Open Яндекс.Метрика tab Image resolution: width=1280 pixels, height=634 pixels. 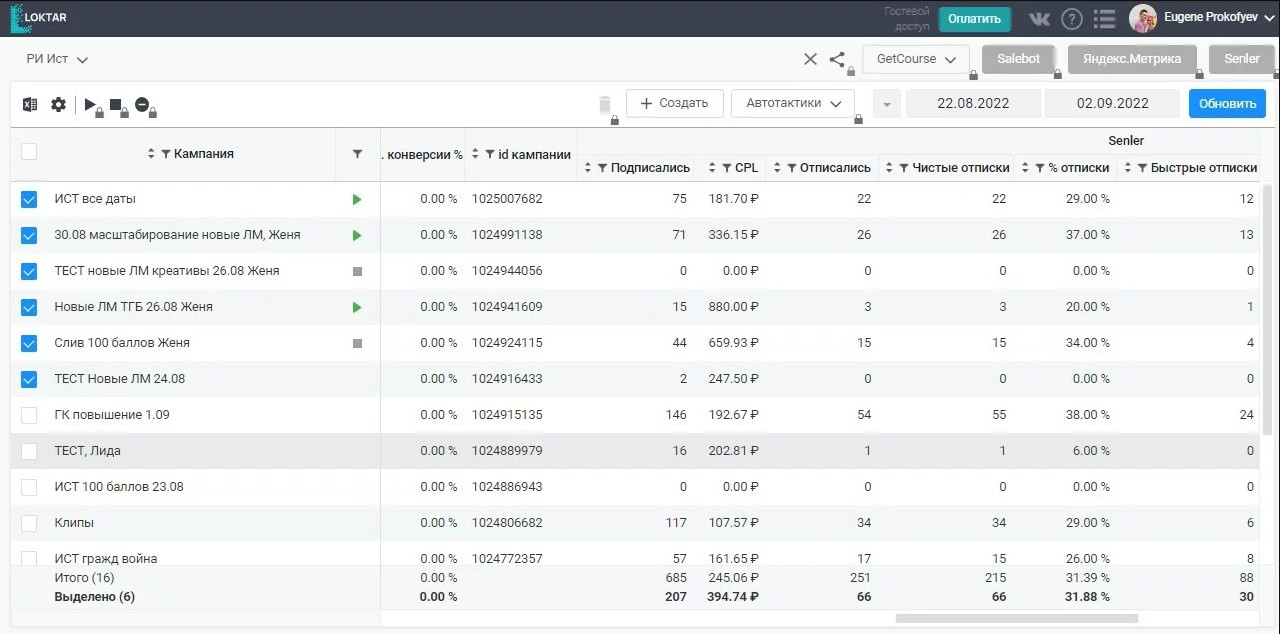(x=1132, y=59)
